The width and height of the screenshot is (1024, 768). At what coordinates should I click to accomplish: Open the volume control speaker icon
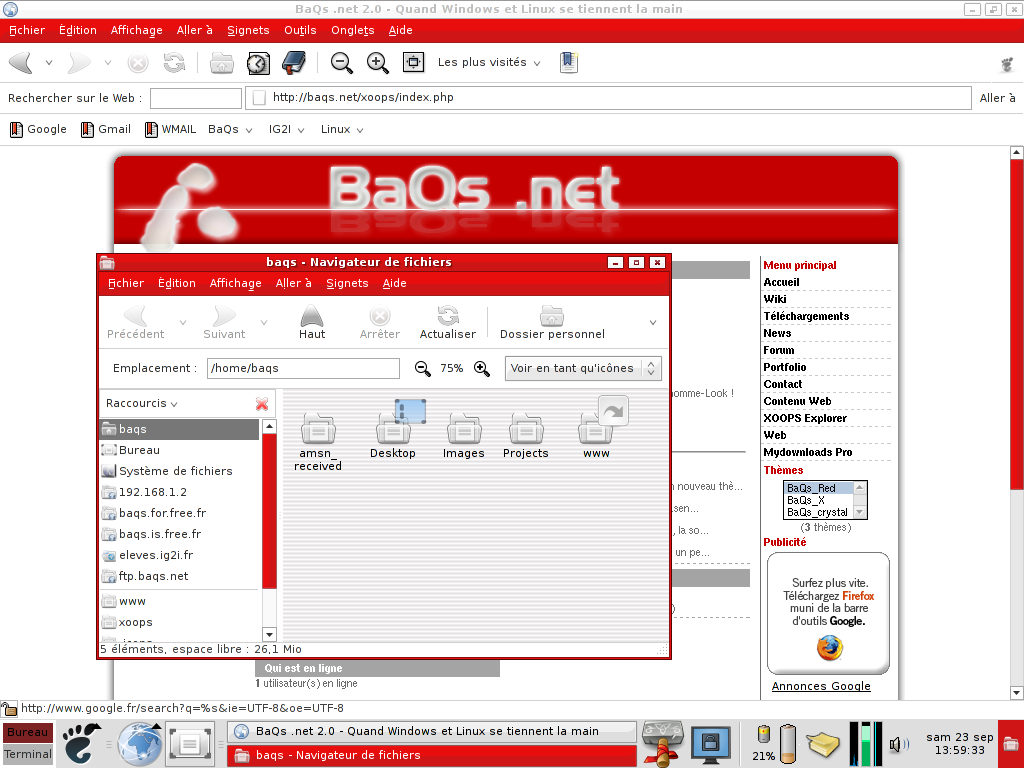pos(899,744)
